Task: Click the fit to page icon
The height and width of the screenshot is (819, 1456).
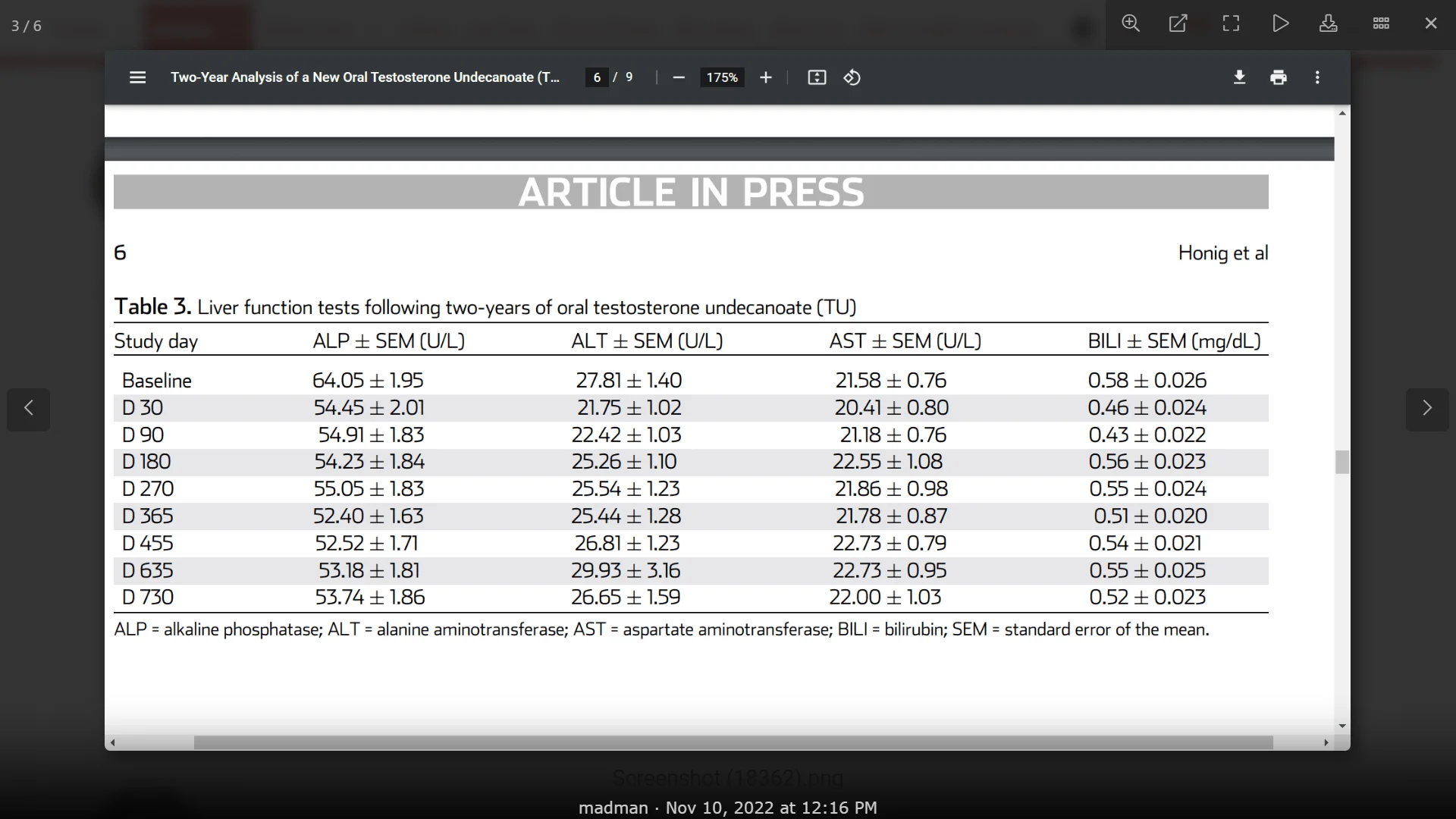Action: (817, 77)
